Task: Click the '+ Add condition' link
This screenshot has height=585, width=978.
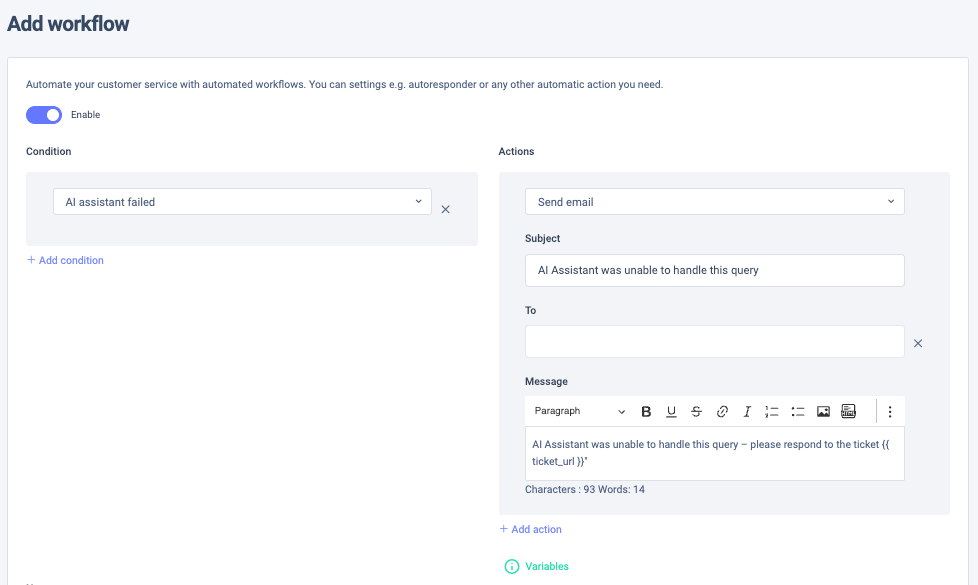Action: click(x=65, y=260)
